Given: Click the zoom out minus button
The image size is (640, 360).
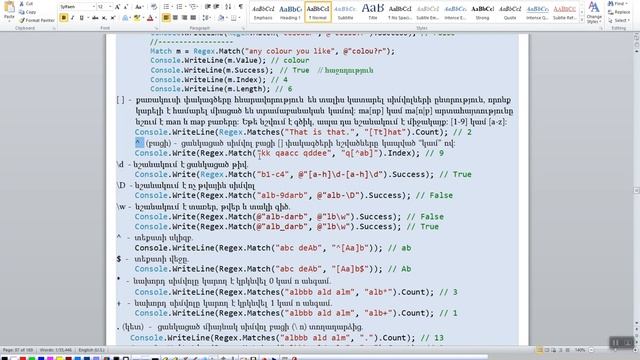Looking at the screenshot, I should (591, 350).
